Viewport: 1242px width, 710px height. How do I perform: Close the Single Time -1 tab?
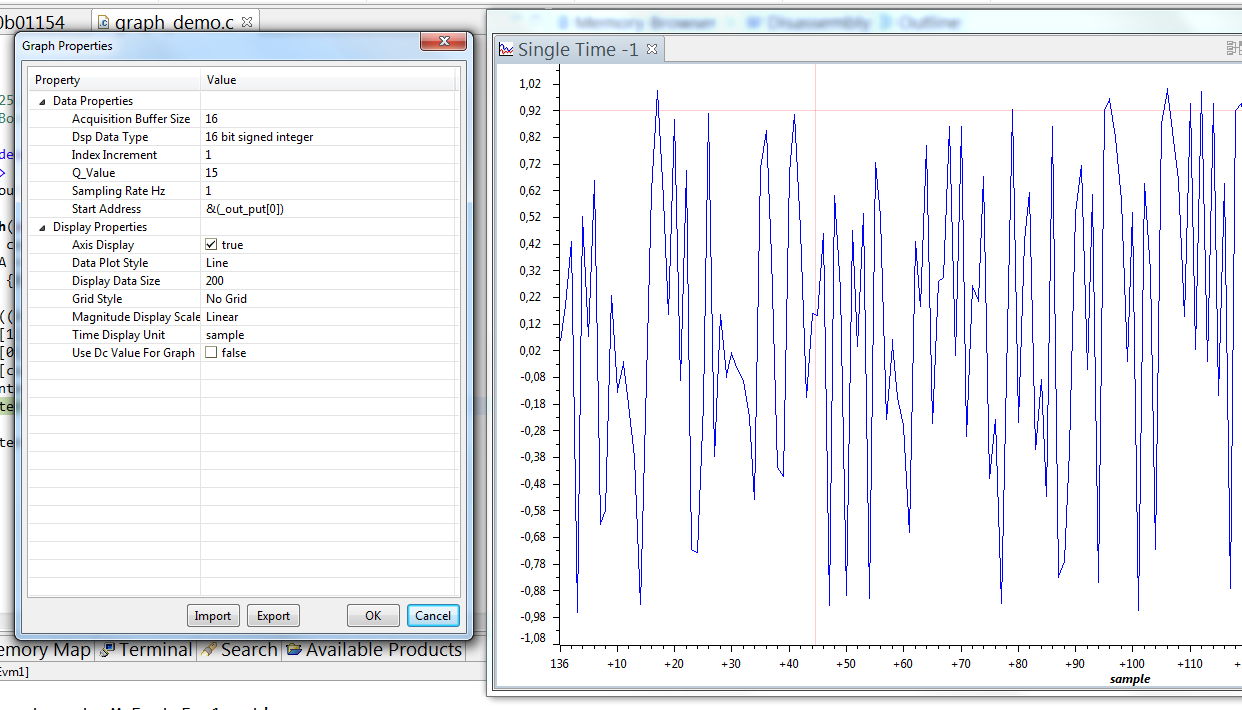[x=651, y=49]
